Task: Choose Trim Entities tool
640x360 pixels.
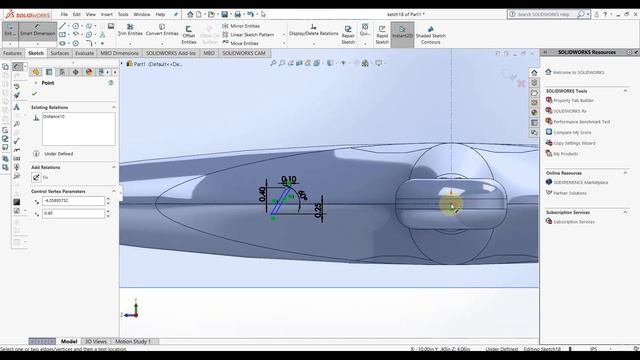Action: coord(130,30)
